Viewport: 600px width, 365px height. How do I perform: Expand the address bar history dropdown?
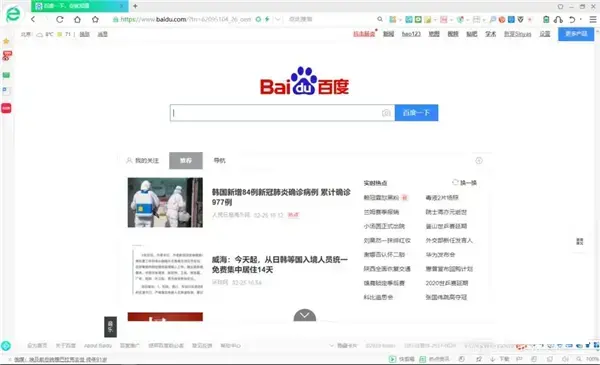coord(278,19)
